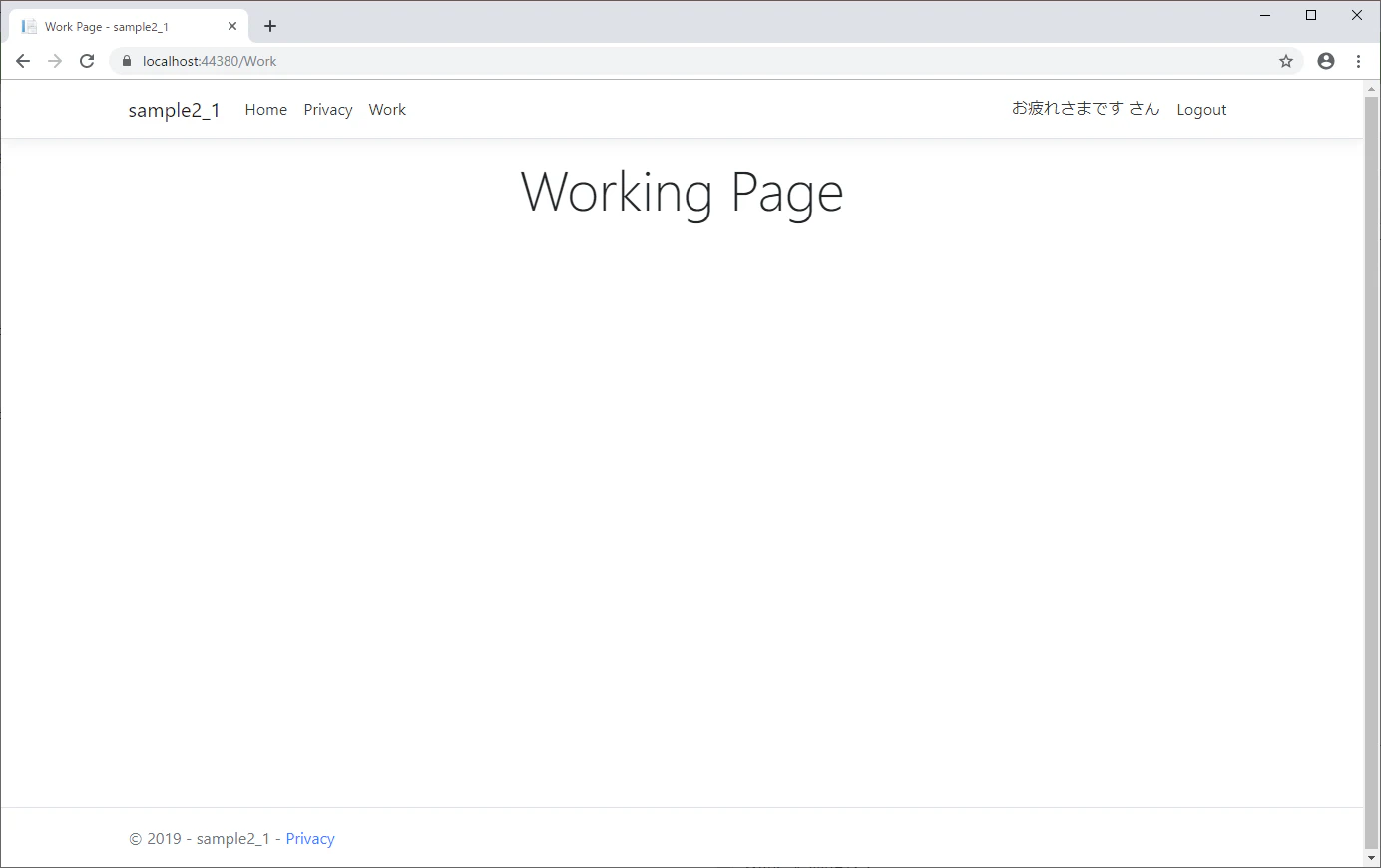Open the Privacy link in the footer

(x=310, y=839)
